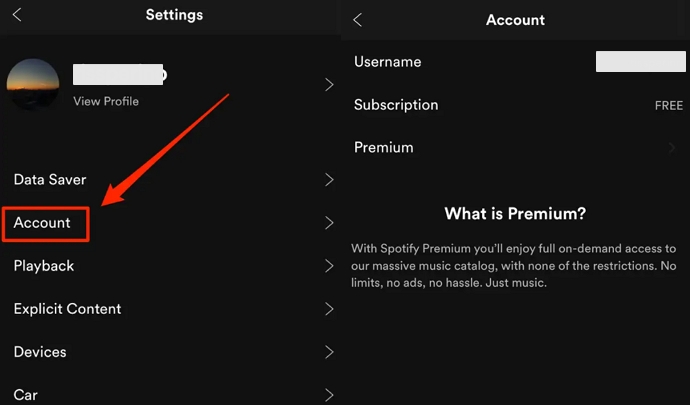Select the Username row
Screen dimensions: 690x405
pos(388,62)
